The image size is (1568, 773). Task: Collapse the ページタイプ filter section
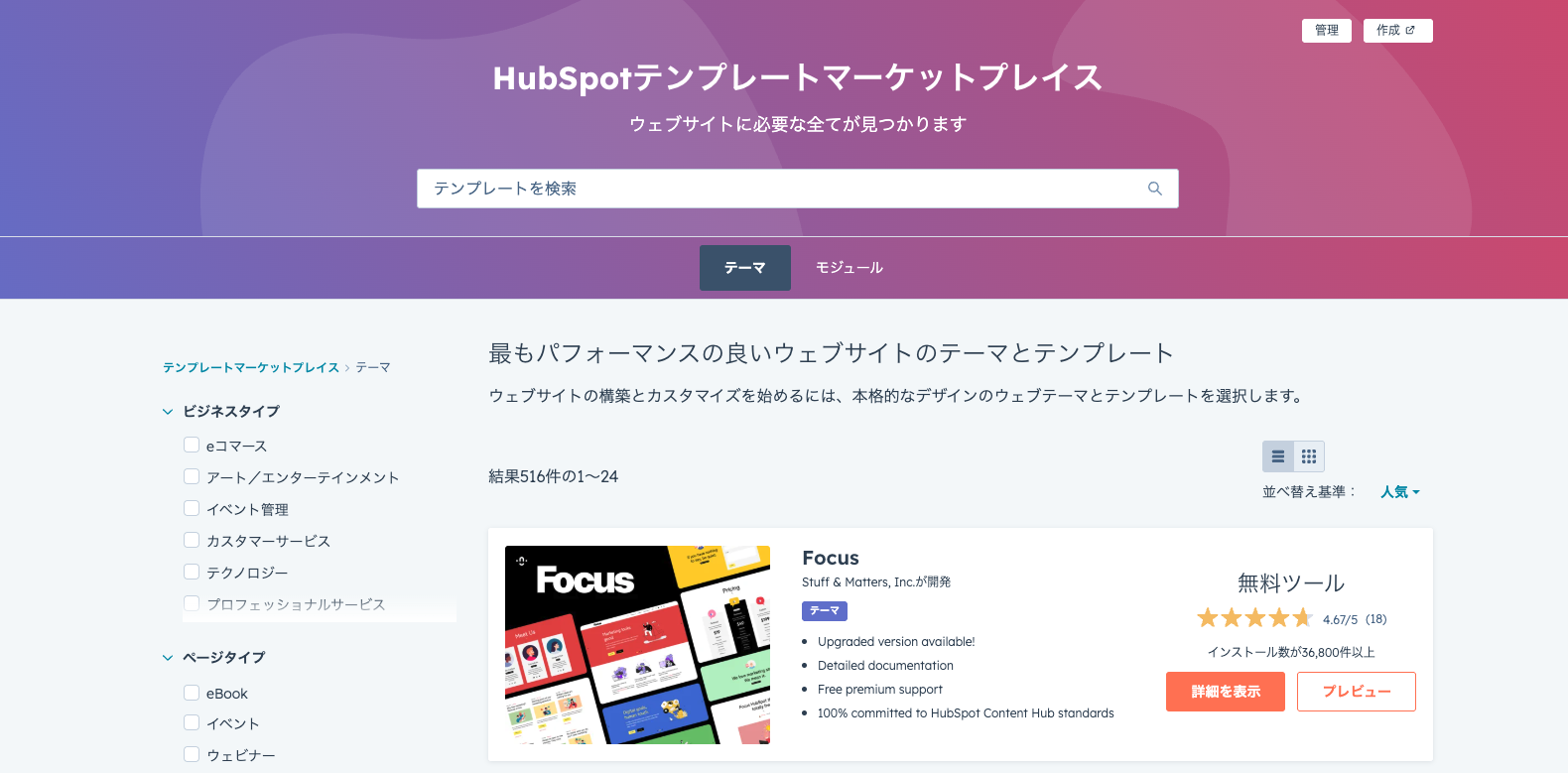tap(168, 658)
